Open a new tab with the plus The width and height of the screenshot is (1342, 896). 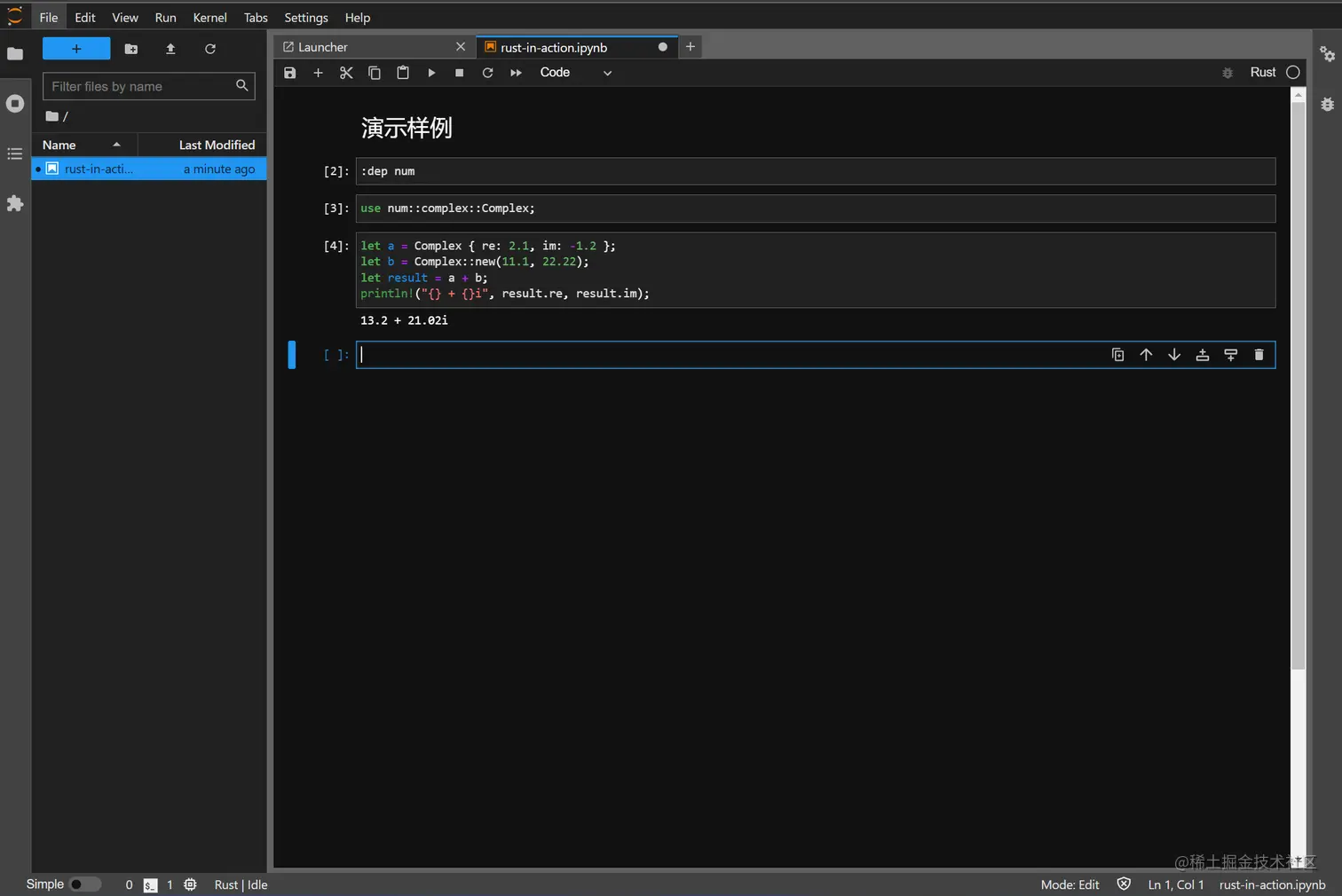(x=691, y=47)
